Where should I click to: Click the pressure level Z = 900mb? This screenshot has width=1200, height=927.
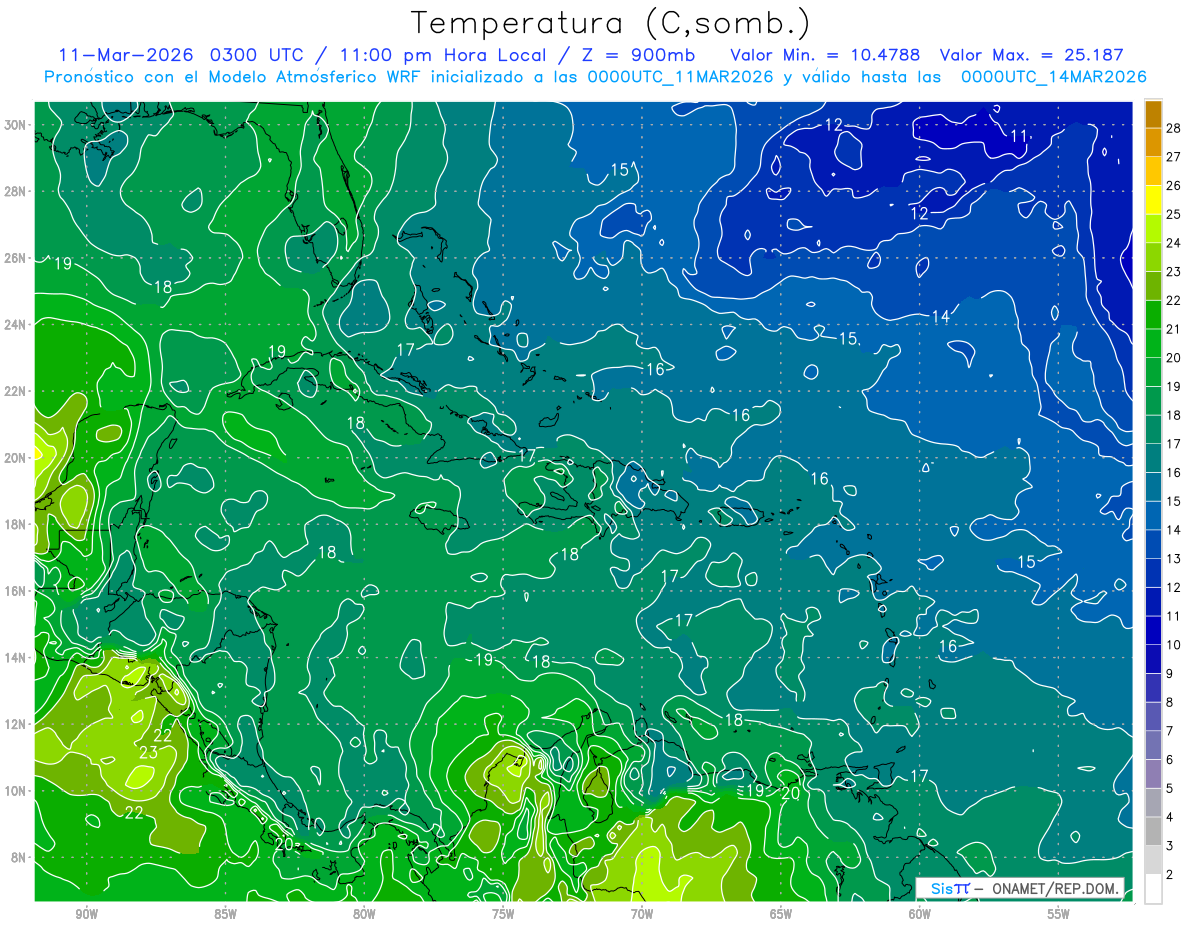(631, 55)
